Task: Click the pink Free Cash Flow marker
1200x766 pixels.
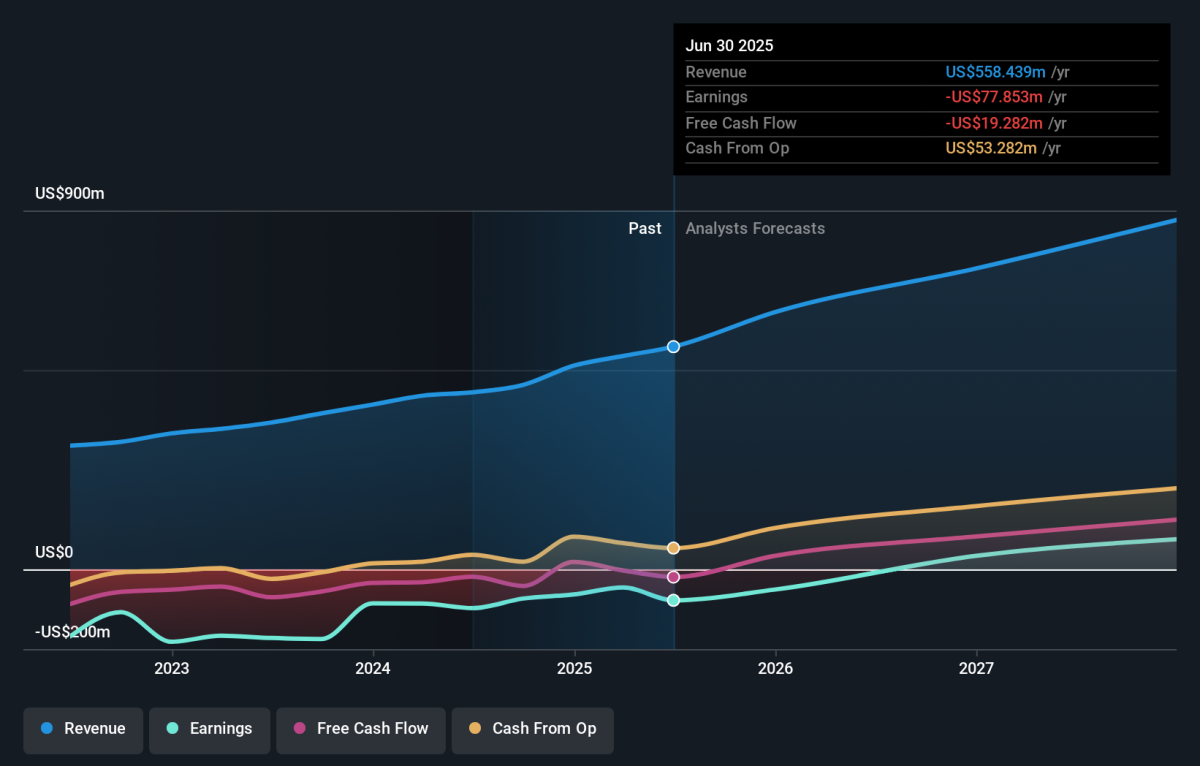Action: [x=673, y=577]
